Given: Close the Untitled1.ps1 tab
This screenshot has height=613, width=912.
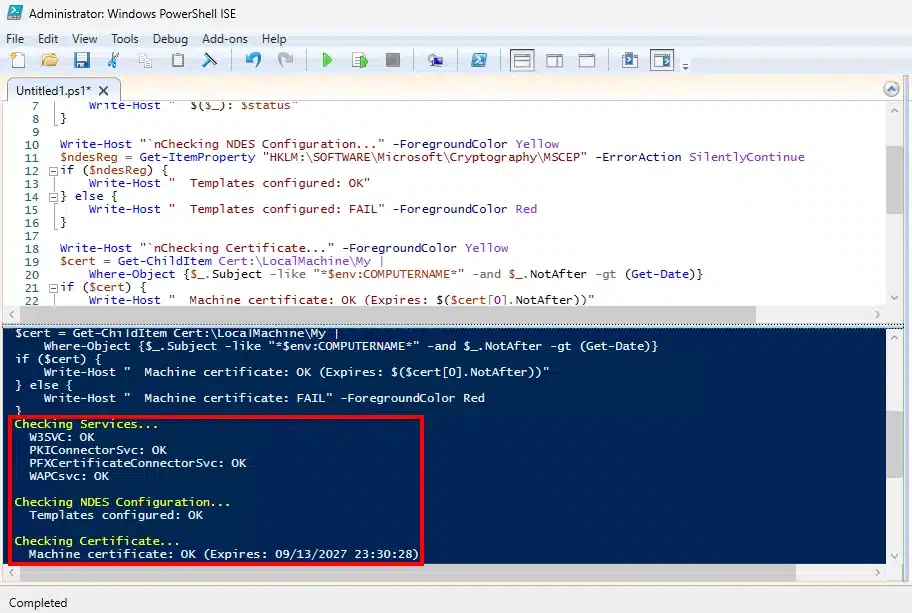Looking at the screenshot, I should (x=103, y=90).
